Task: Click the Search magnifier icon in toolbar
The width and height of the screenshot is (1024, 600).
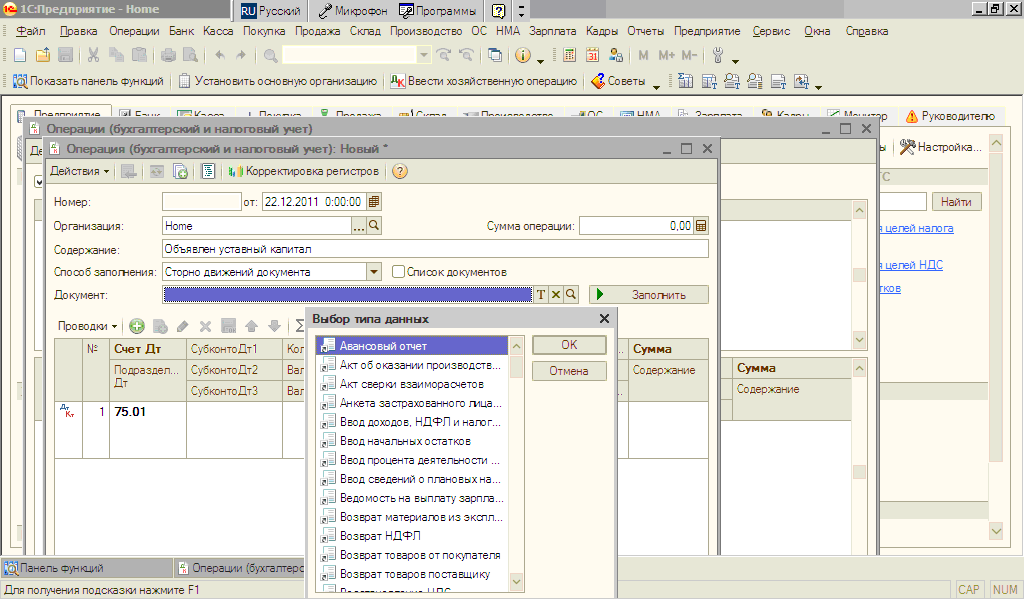Action: point(270,55)
